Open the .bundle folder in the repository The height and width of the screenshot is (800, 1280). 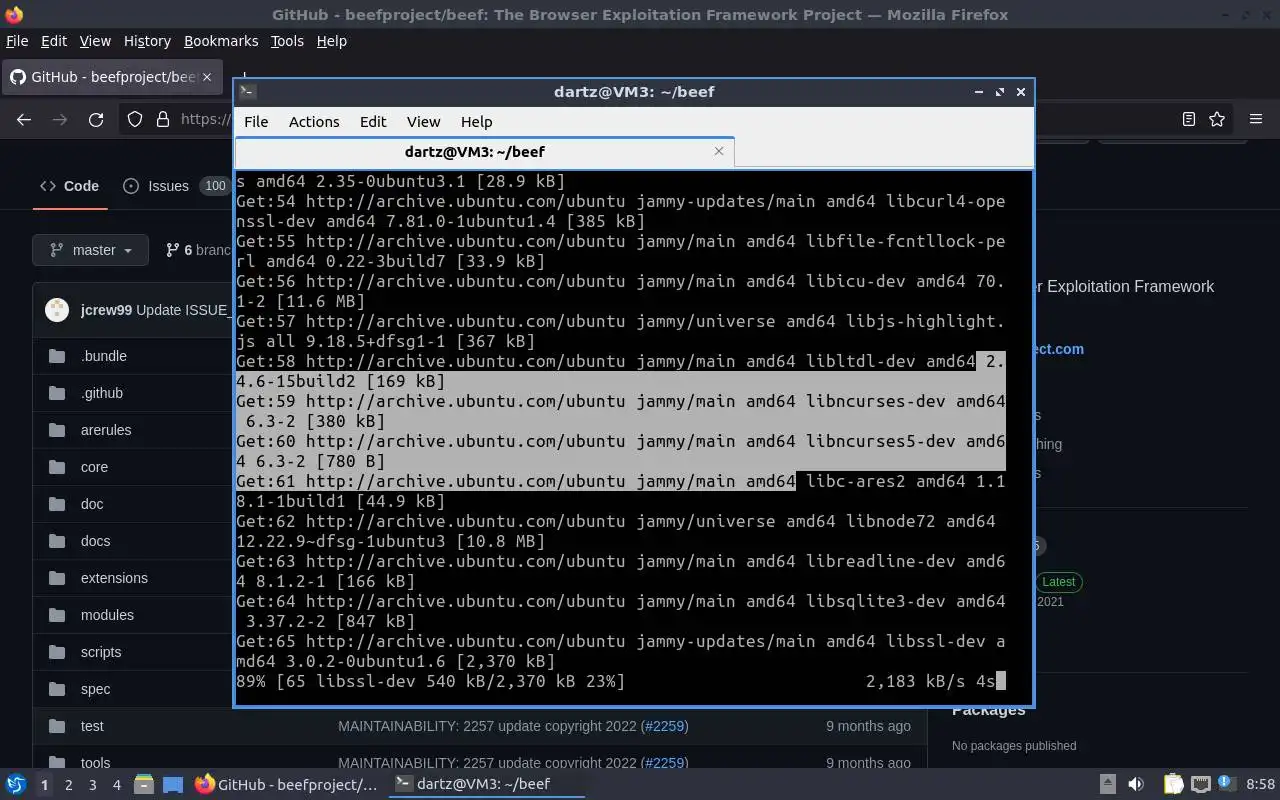[x=103, y=356]
